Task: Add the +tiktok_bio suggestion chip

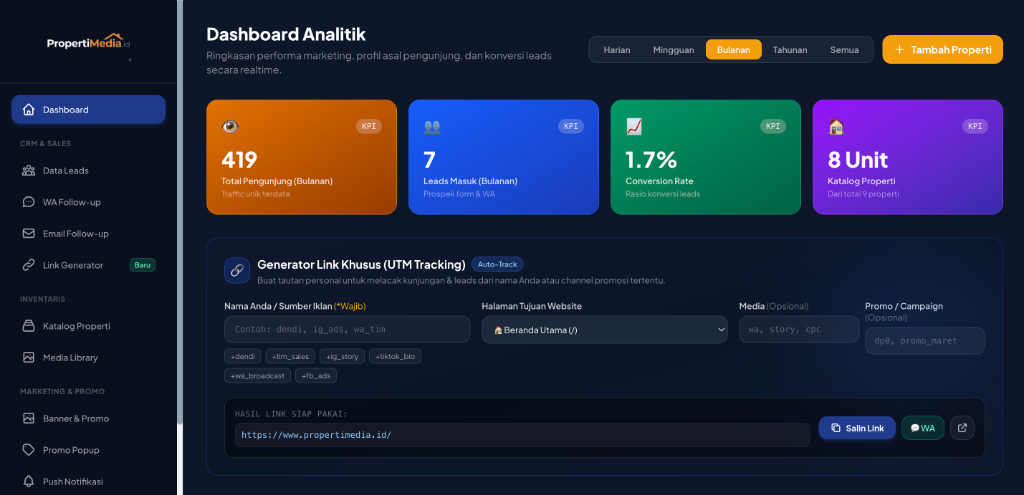Action: 395,356
